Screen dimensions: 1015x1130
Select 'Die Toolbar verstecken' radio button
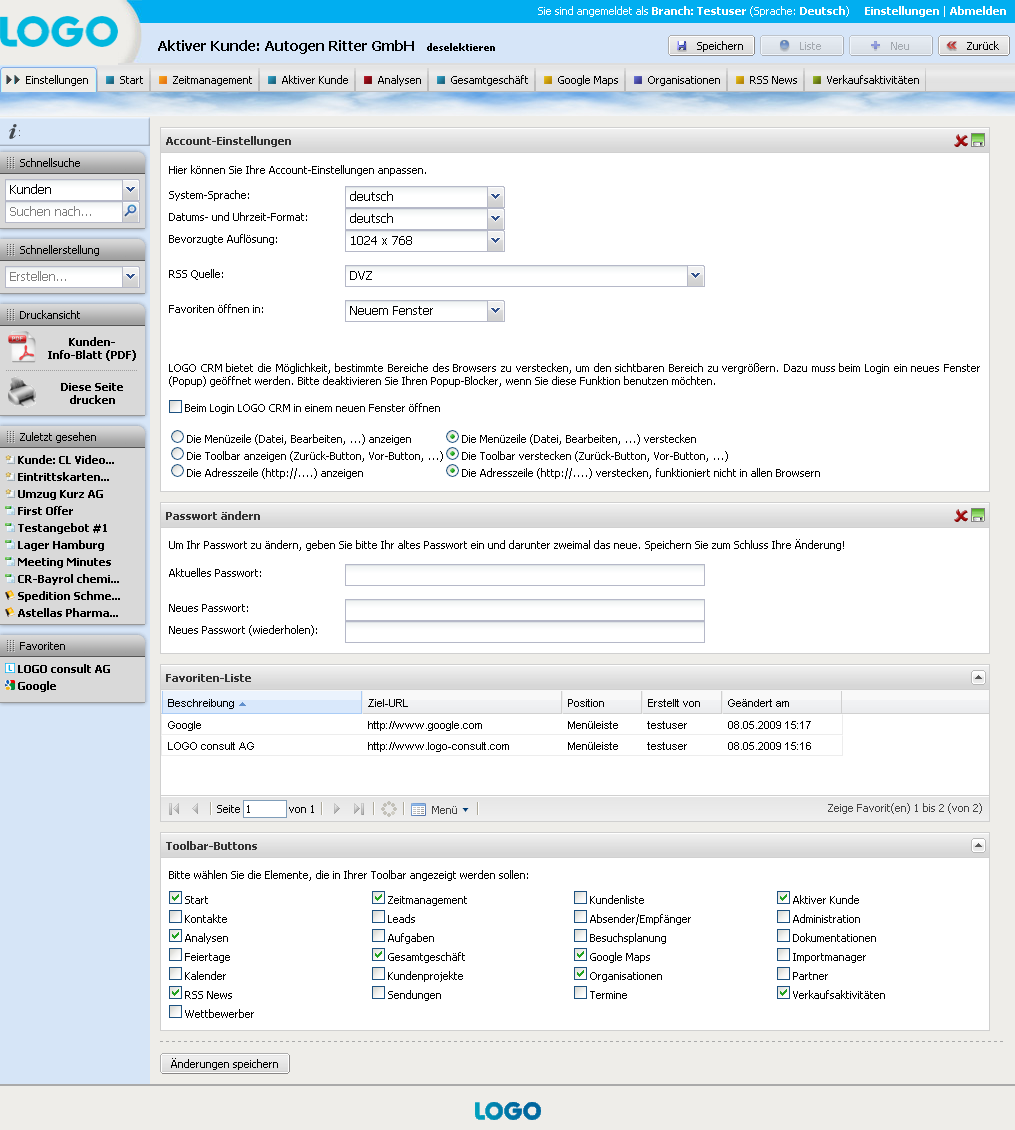[x=452, y=454]
